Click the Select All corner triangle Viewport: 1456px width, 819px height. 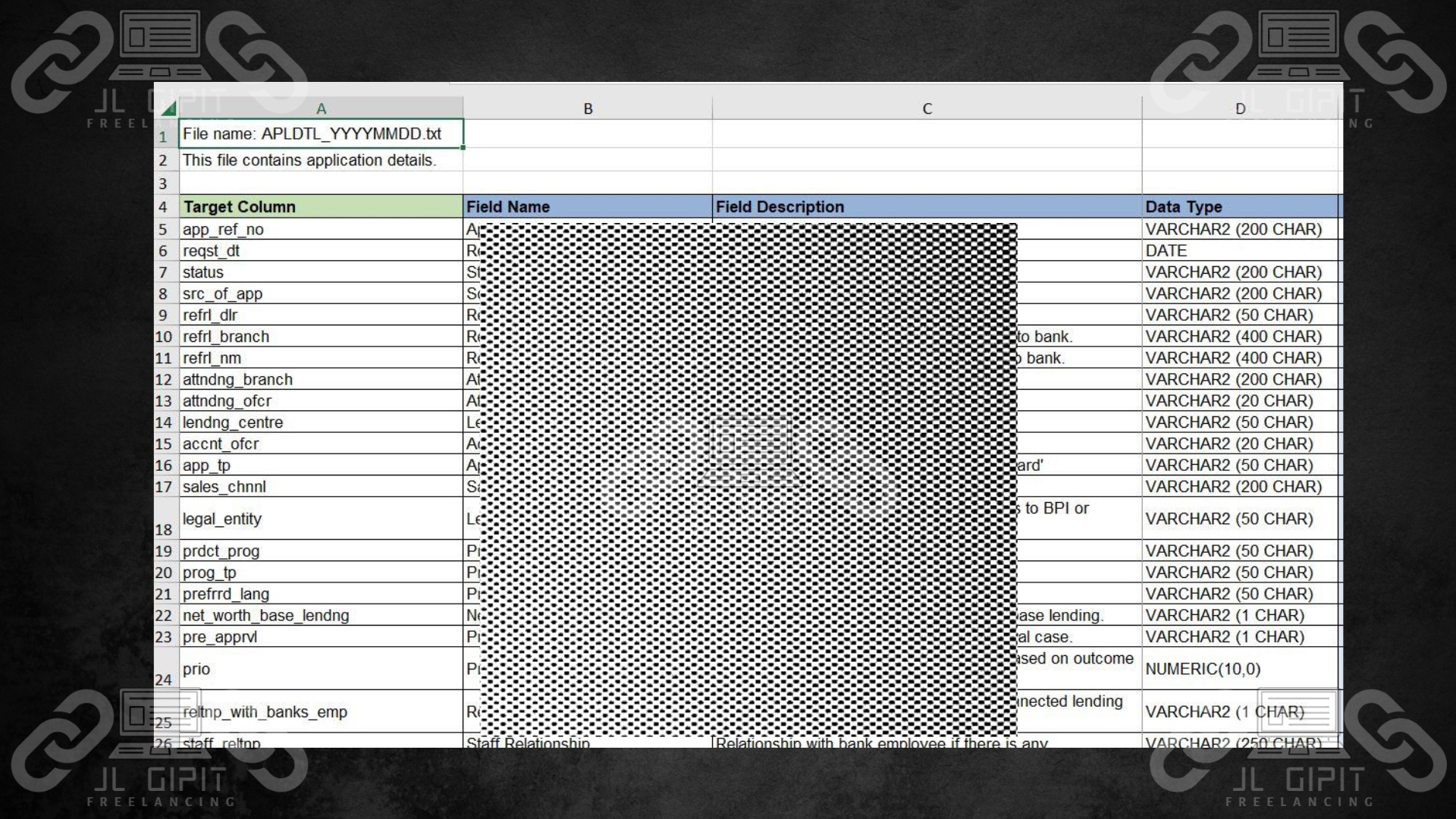pyautogui.click(x=168, y=108)
